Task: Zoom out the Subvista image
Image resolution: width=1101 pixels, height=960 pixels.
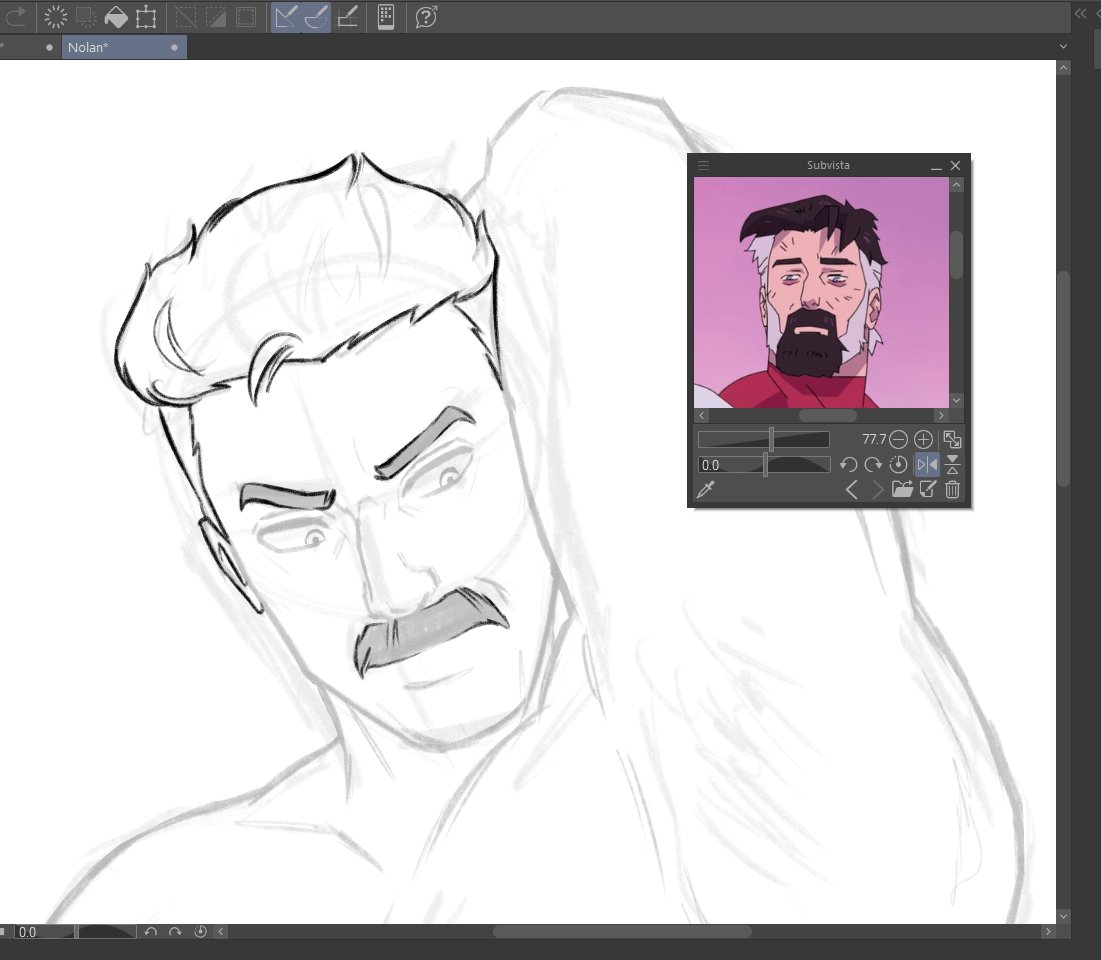Action: pyautogui.click(x=898, y=440)
